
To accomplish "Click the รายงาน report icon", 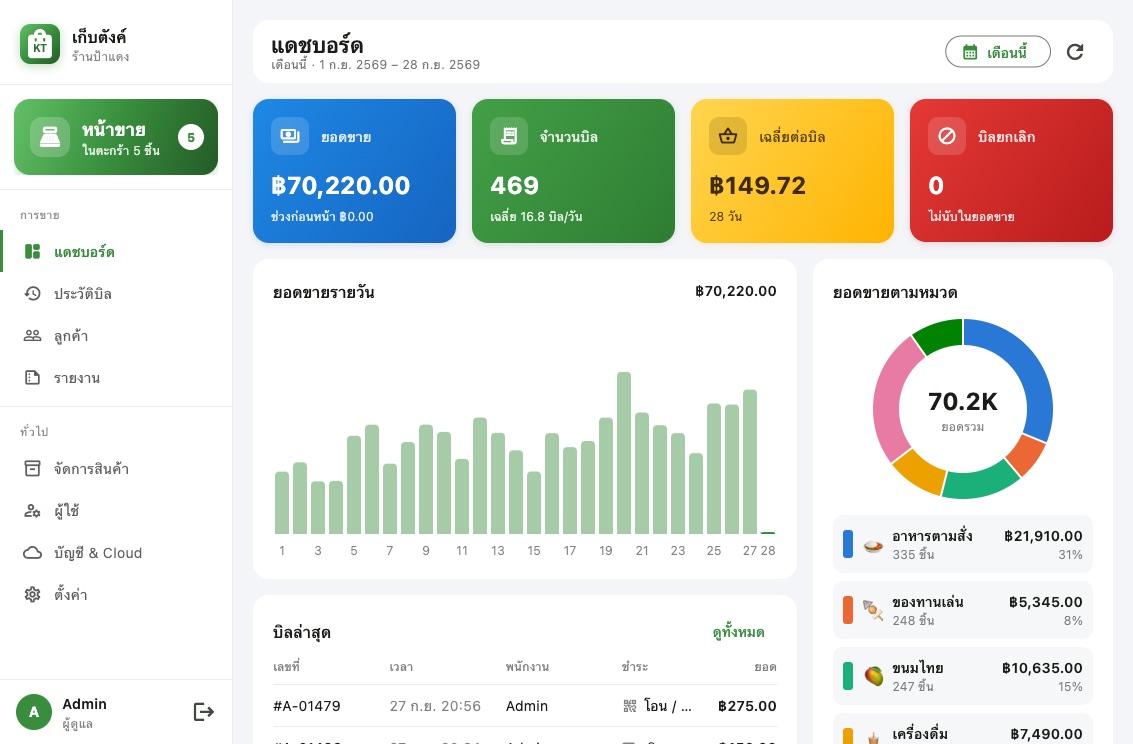I will pos(33,377).
